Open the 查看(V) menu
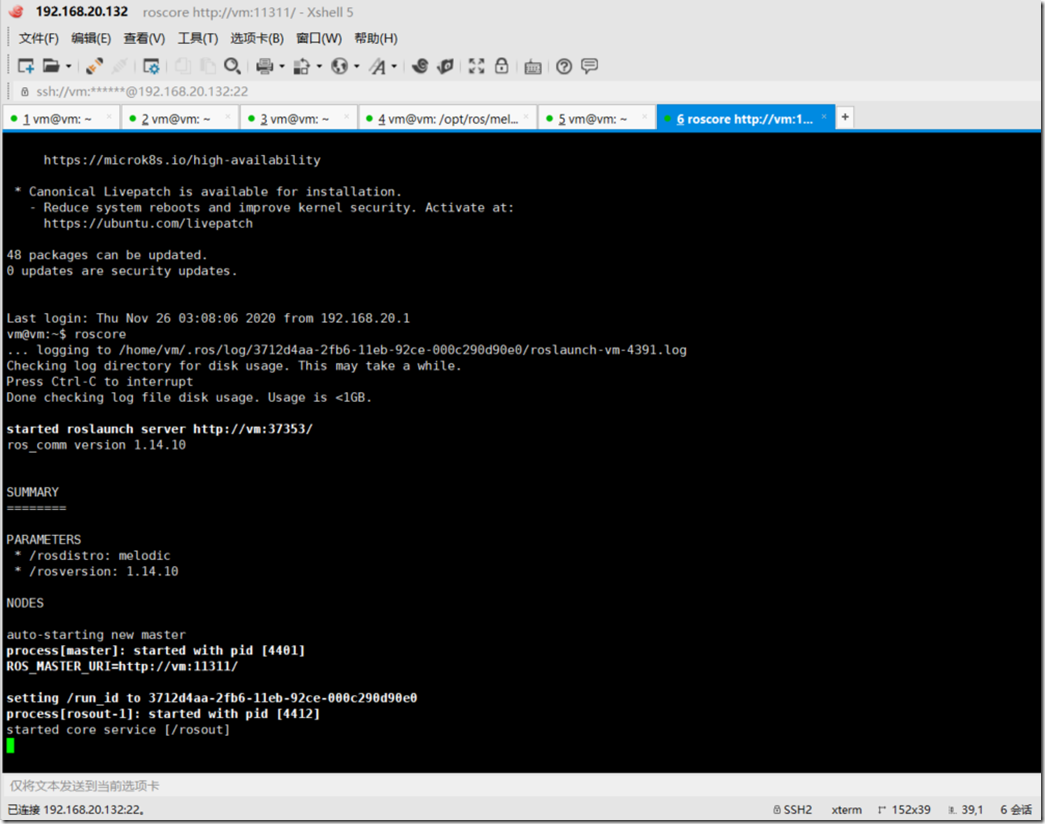The width and height of the screenshot is (1045, 824). tap(144, 38)
